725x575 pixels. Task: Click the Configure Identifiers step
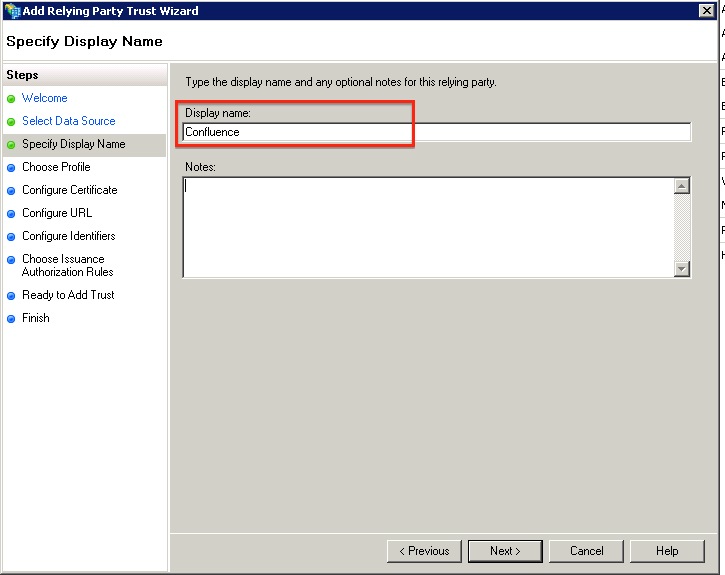click(69, 236)
